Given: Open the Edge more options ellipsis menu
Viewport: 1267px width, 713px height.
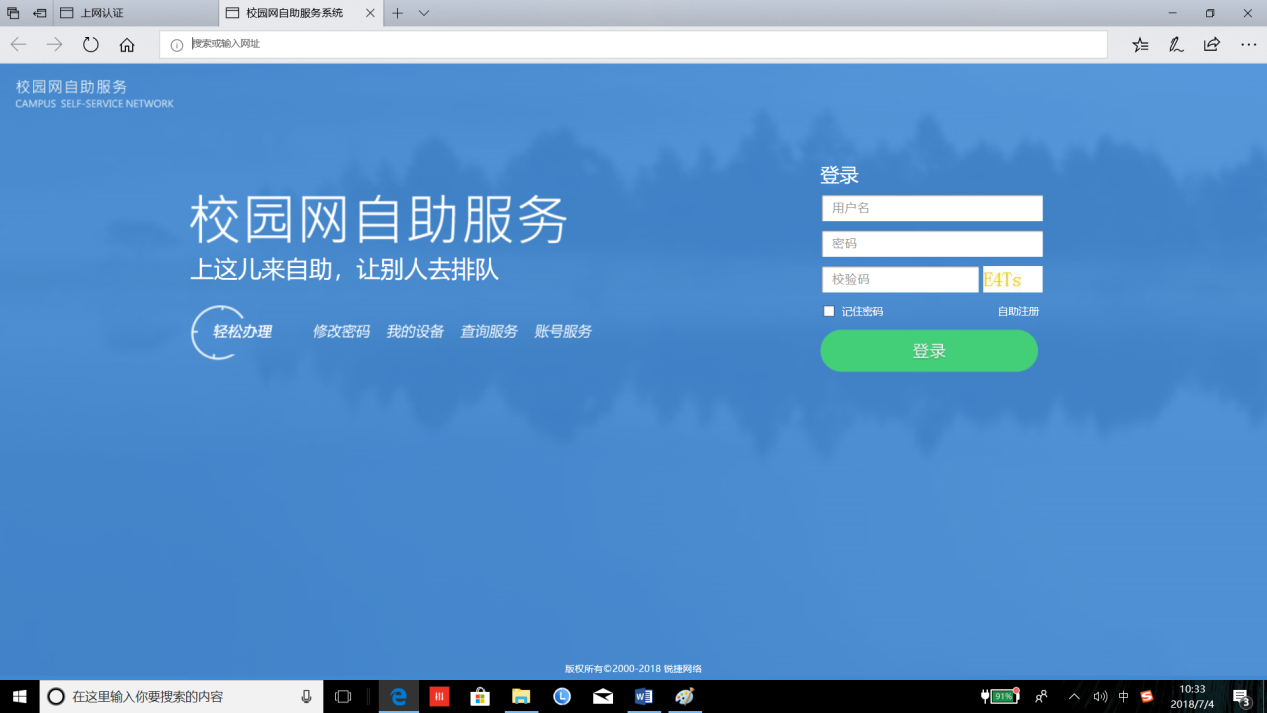Looking at the screenshot, I should pos(1248,44).
